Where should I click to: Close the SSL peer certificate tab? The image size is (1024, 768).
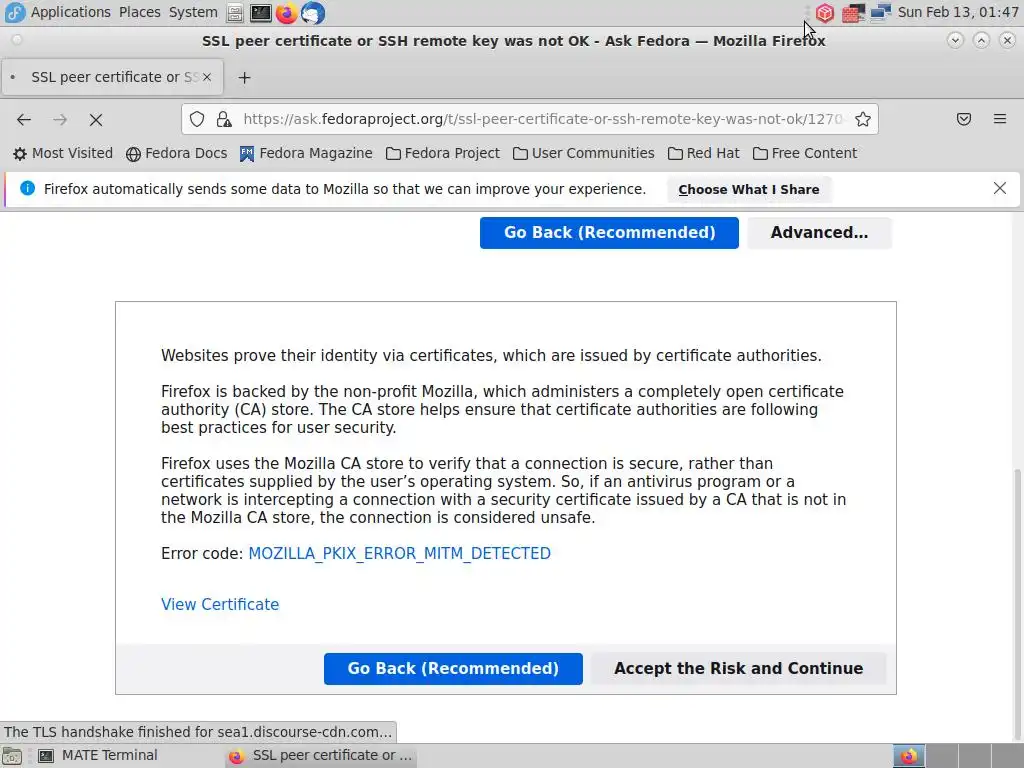[207, 77]
